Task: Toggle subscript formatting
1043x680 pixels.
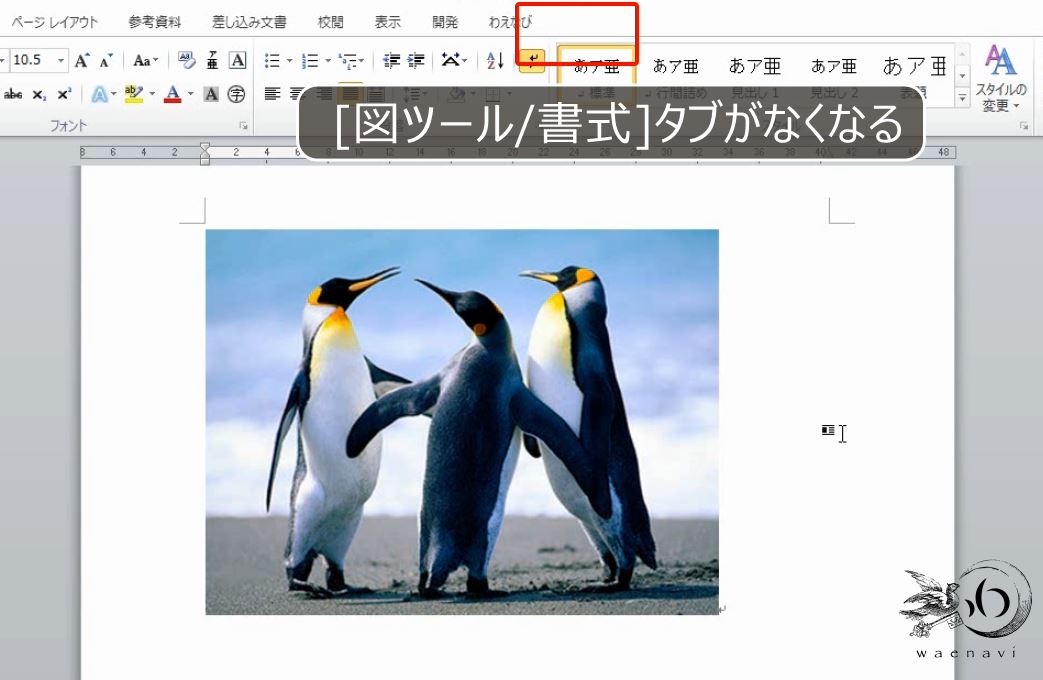Action: pos(39,94)
